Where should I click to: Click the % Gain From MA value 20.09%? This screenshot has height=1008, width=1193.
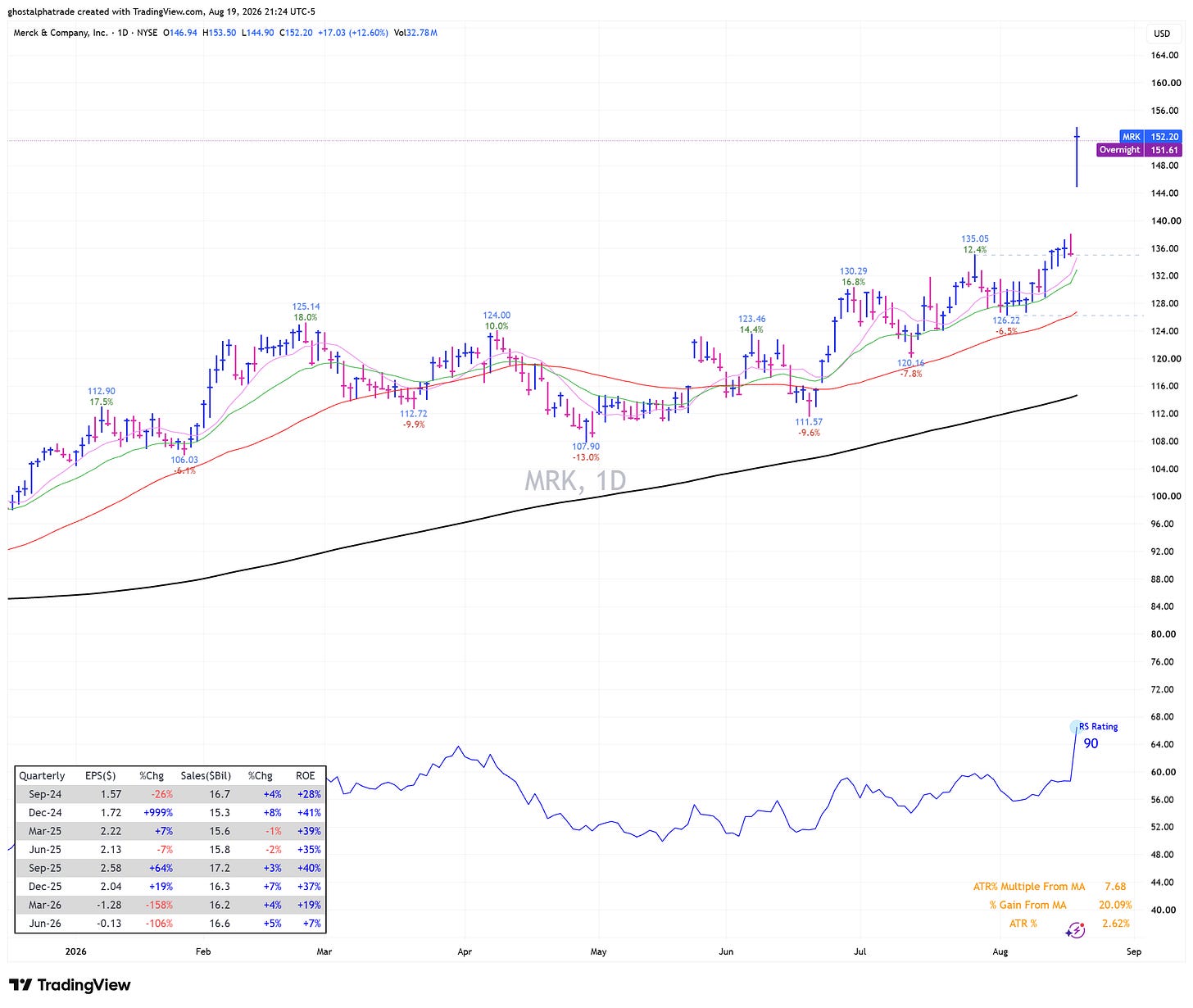pos(1115,905)
